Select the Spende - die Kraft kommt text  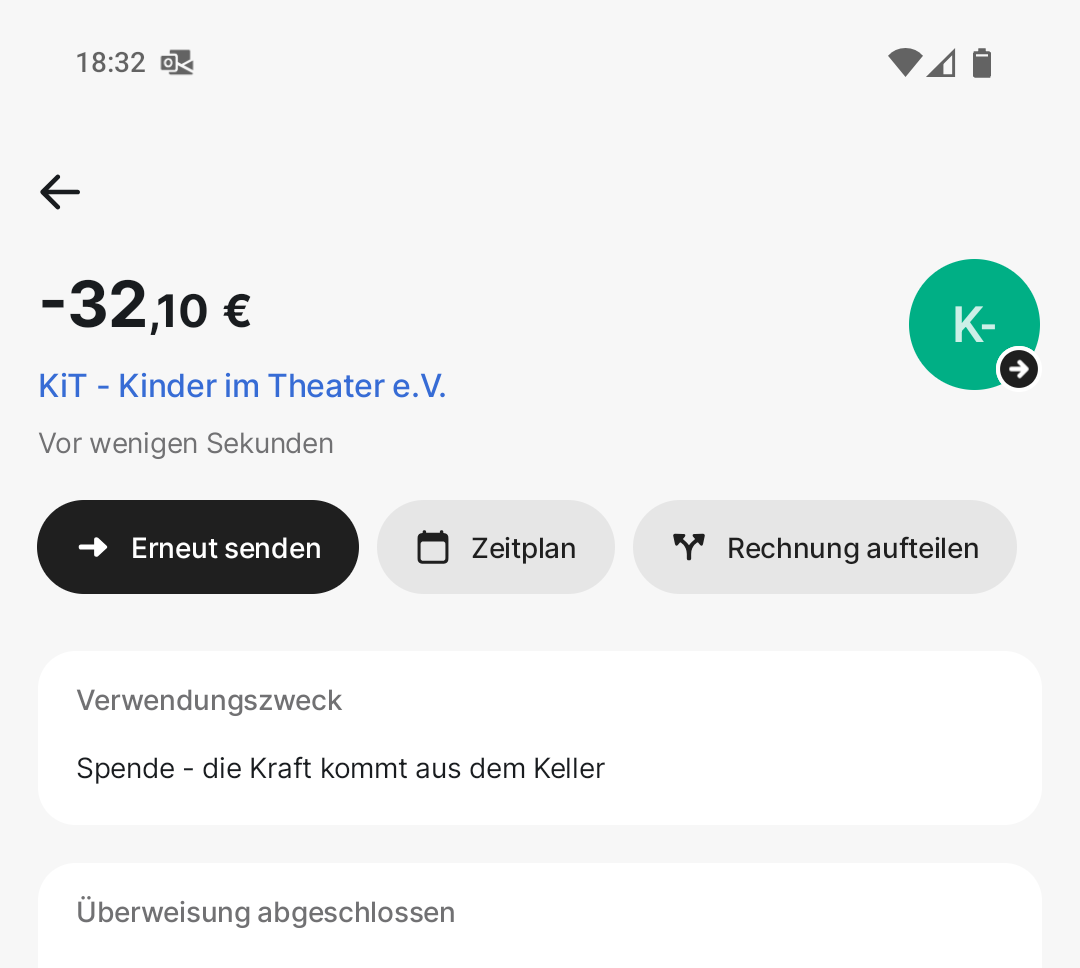pyautogui.click(x=341, y=768)
